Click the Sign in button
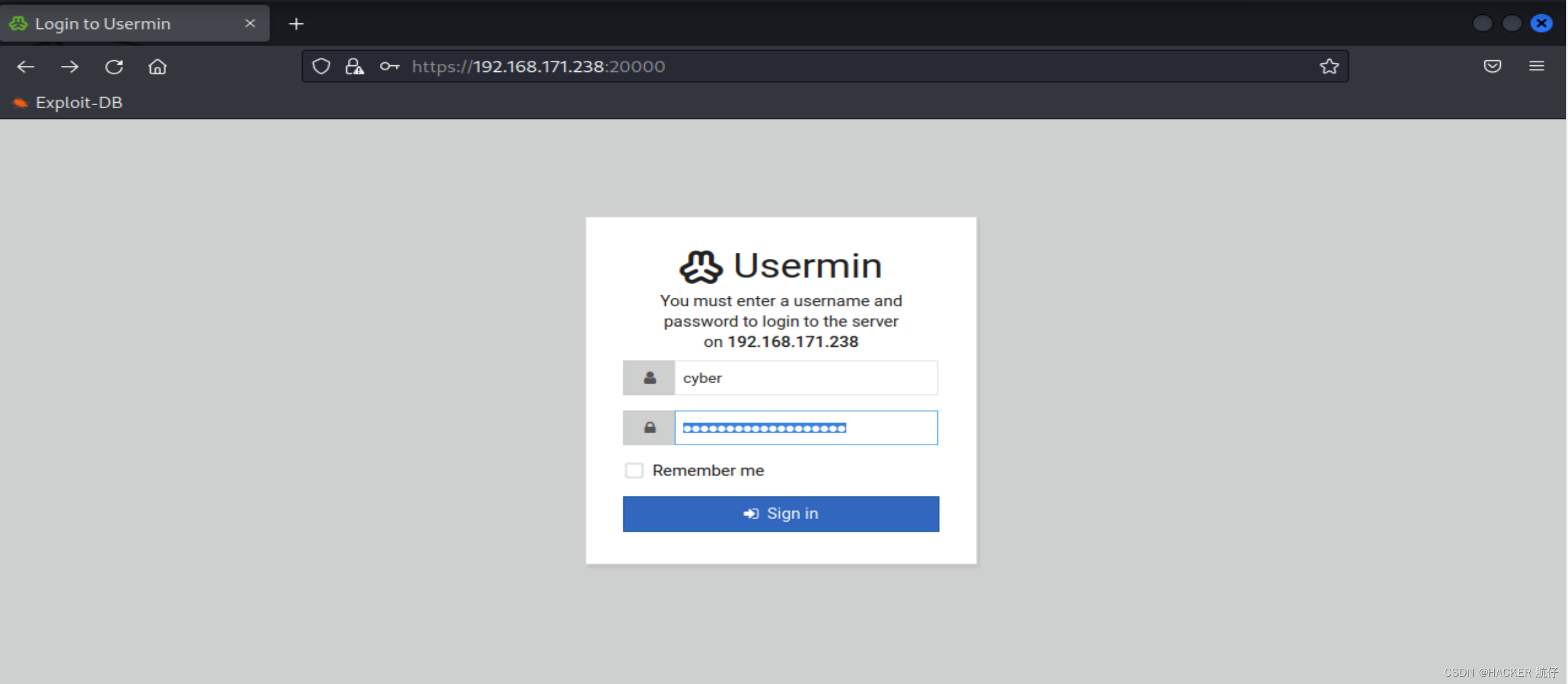This screenshot has width=1568, height=684. point(781,514)
